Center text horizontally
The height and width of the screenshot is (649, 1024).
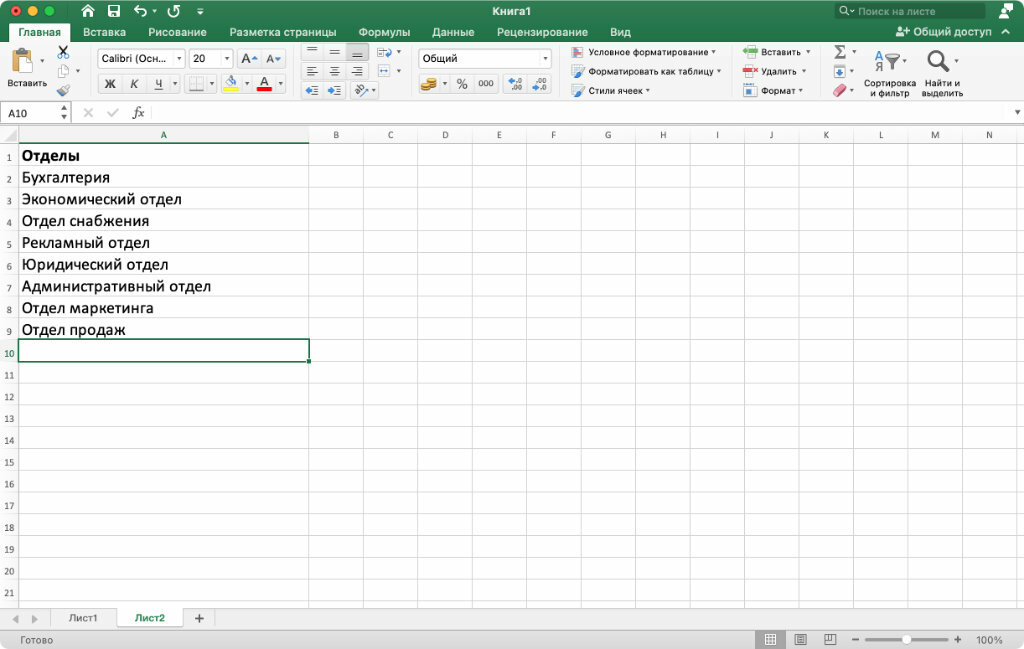[x=334, y=71]
